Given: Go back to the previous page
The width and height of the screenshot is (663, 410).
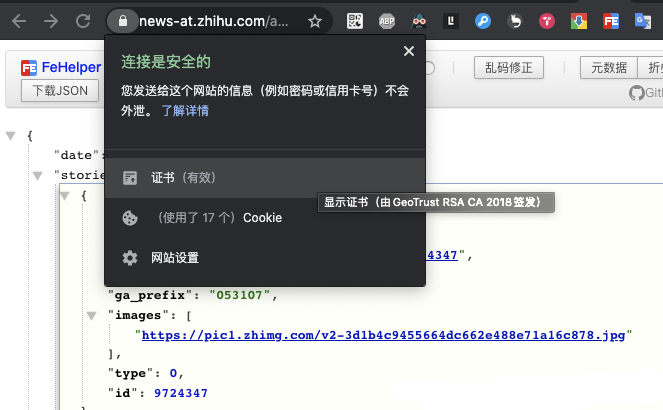Looking at the screenshot, I should pyautogui.click(x=19, y=21).
